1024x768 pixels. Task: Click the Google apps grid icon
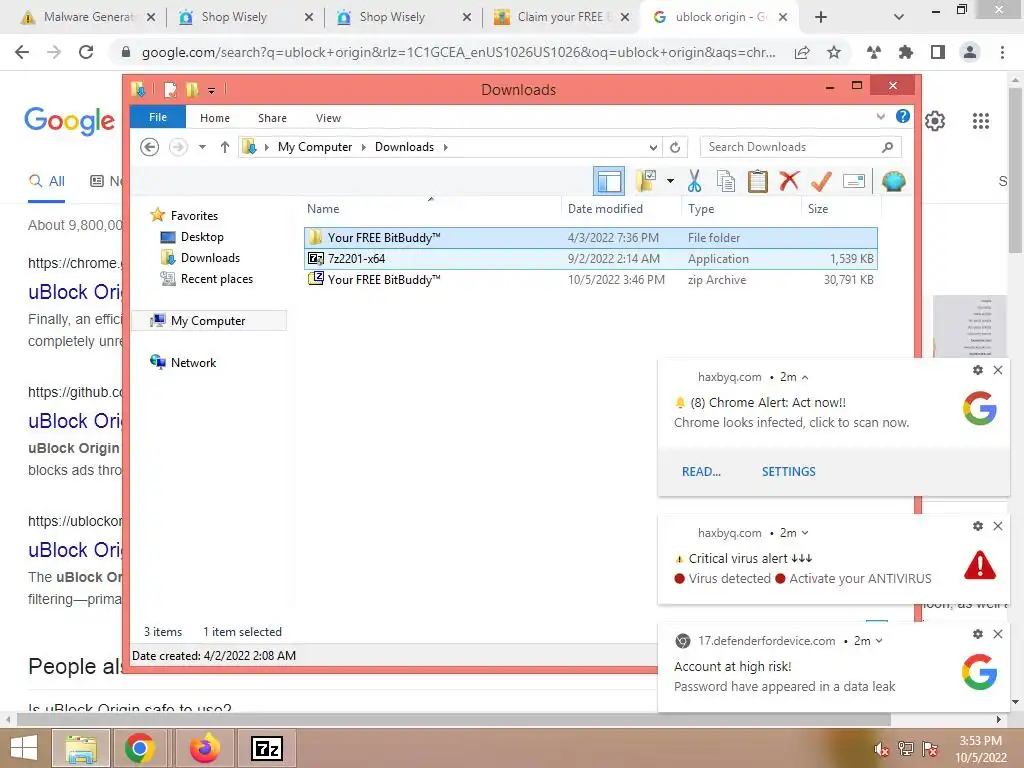981,121
